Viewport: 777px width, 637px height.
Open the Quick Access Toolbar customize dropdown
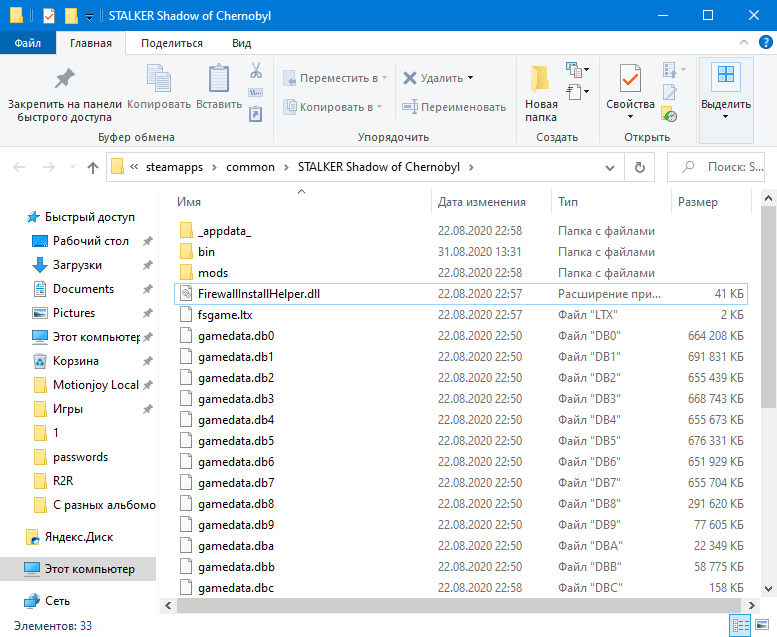click(89, 17)
